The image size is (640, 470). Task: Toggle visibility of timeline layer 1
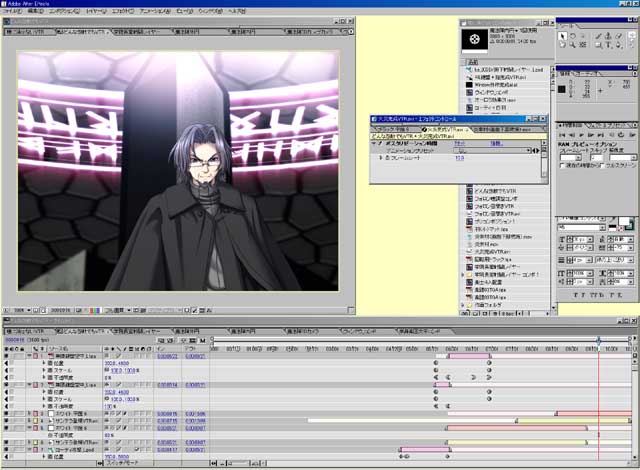(x=6, y=356)
